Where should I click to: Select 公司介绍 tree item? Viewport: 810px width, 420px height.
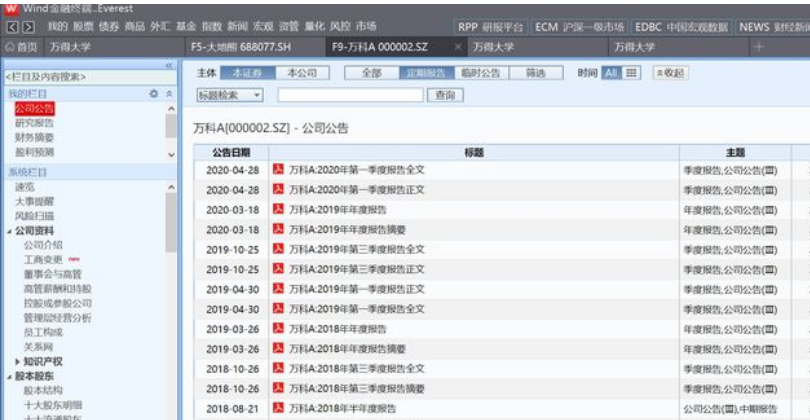[43, 245]
